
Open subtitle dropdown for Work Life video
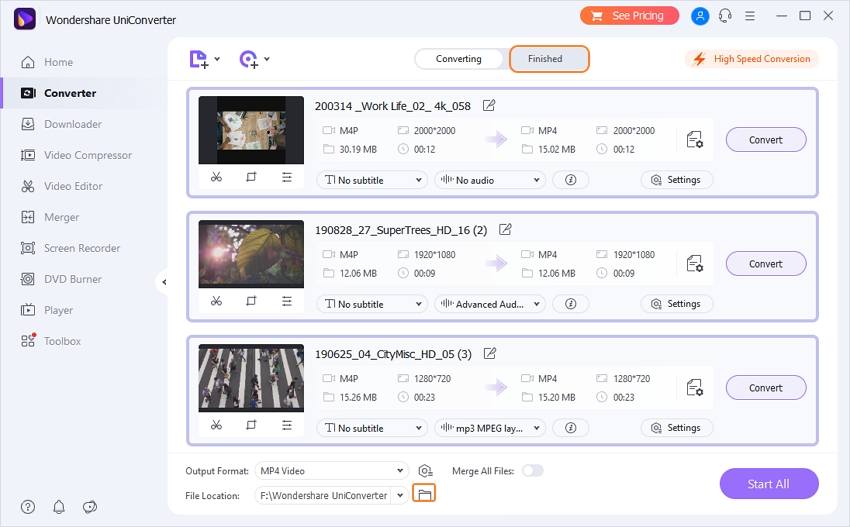point(372,180)
